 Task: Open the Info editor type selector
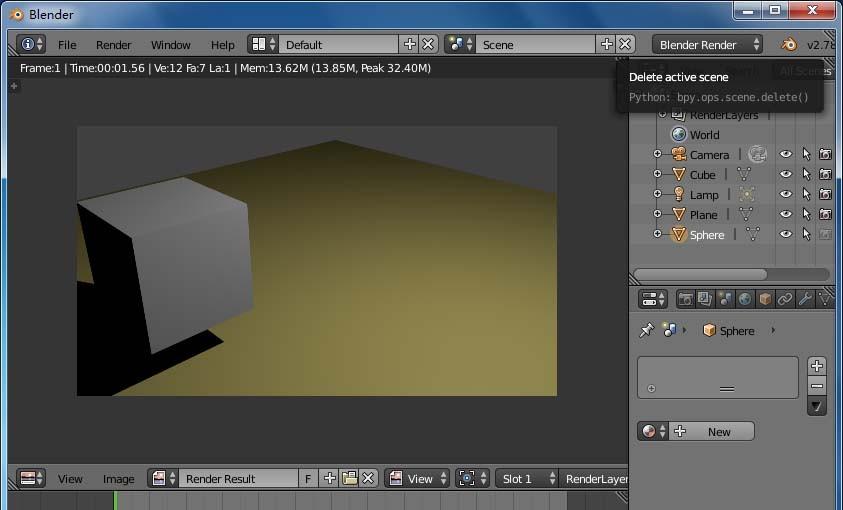31,45
